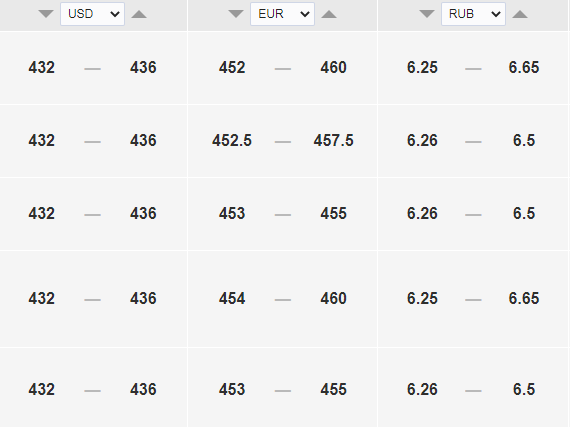Sort USD column descending with down arrow

(46, 14)
